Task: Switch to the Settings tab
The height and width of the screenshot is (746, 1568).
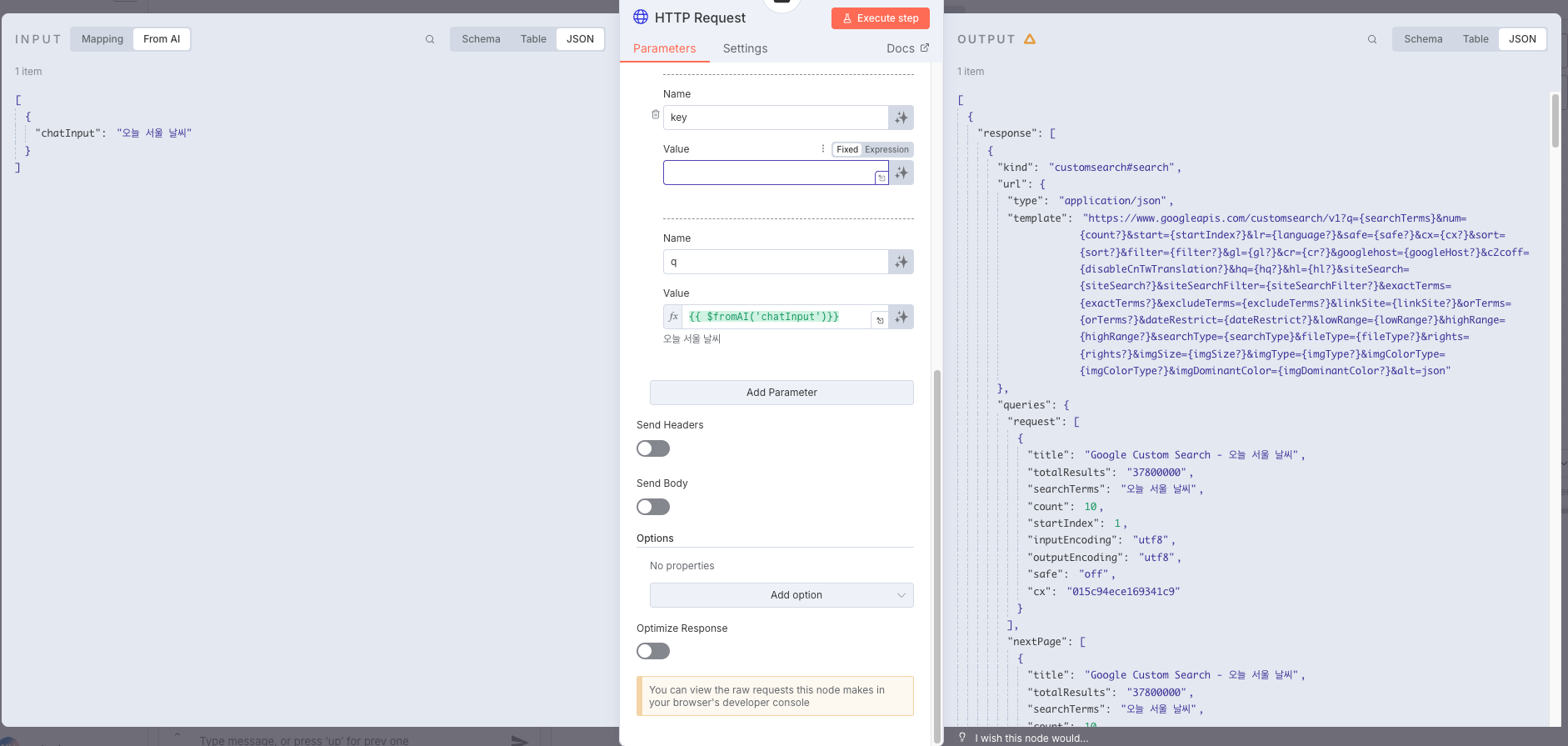Action: click(x=745, y=48)
